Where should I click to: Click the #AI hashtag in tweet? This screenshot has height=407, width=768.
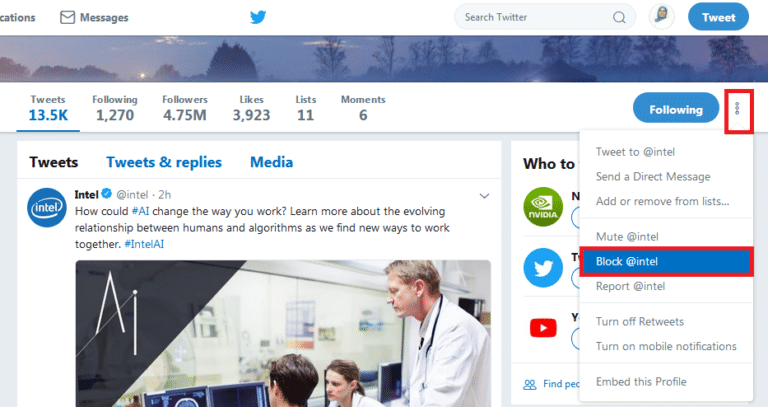pyautogui.click(x=141, y=211)
